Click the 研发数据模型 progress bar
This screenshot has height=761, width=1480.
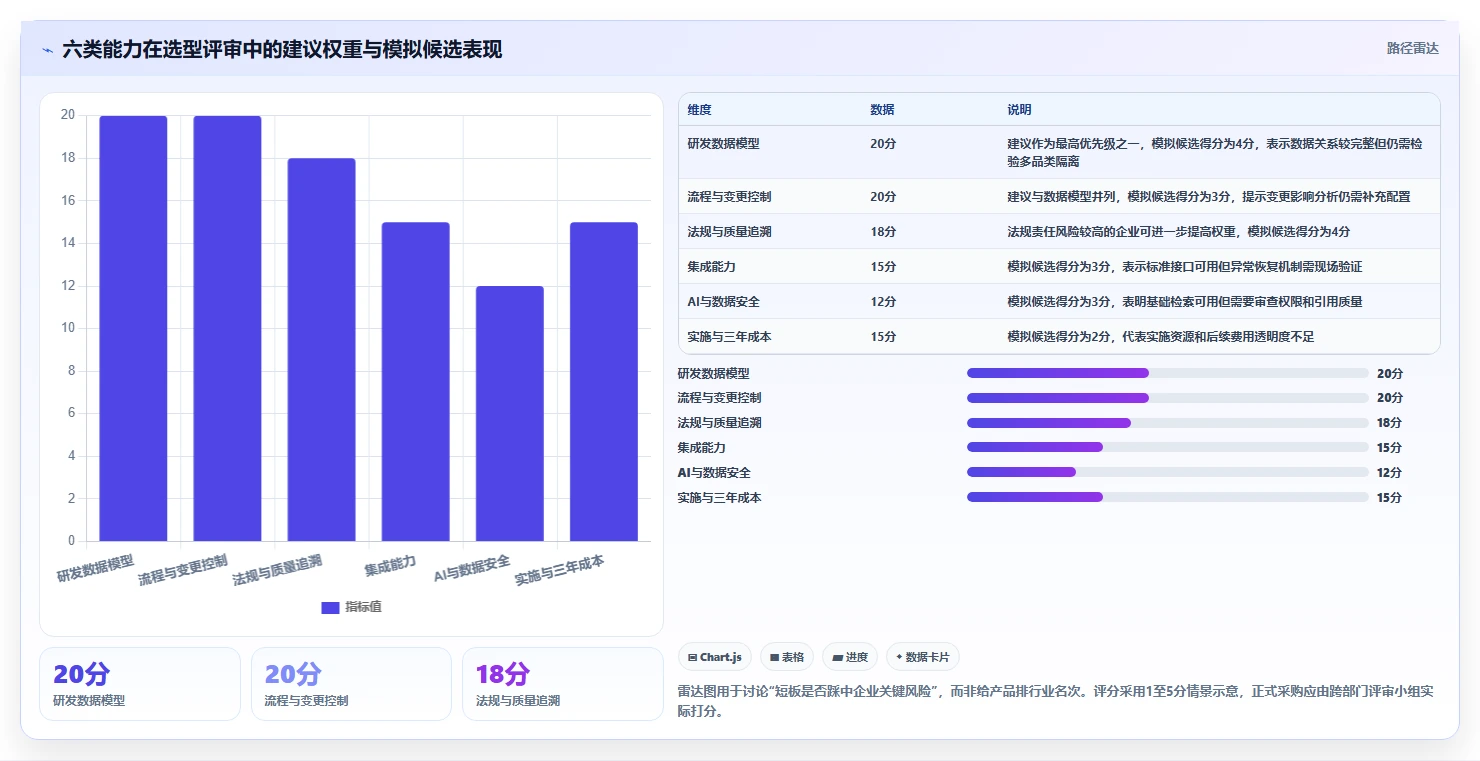1168,373
